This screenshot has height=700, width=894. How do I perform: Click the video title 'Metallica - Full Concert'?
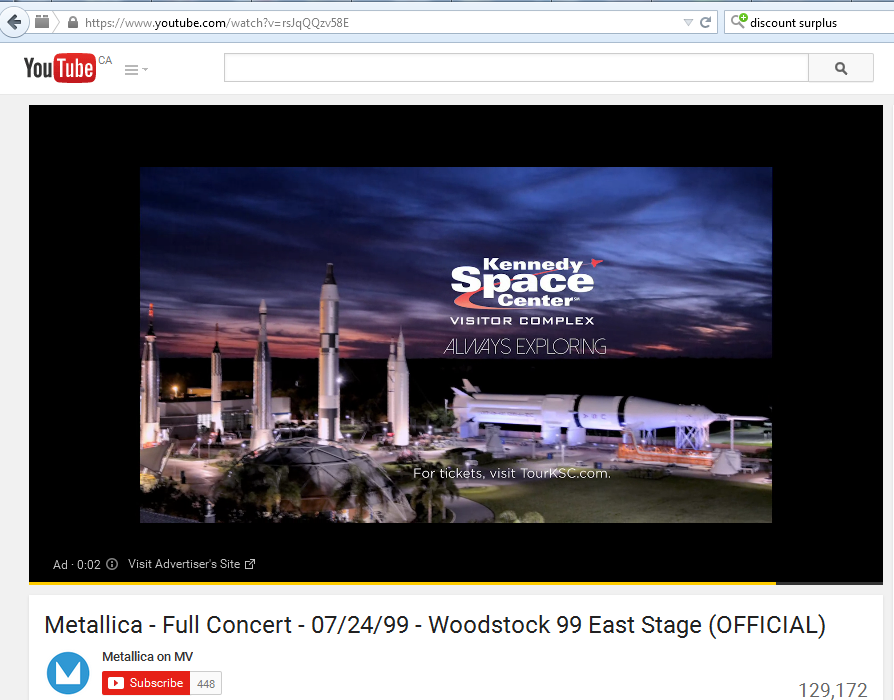(435, 625)
